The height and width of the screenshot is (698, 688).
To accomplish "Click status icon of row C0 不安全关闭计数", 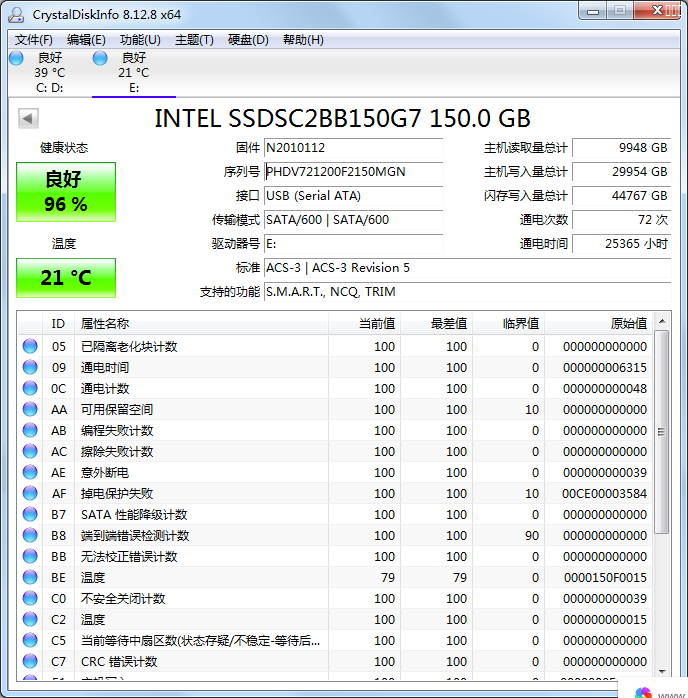I will 30,598.
